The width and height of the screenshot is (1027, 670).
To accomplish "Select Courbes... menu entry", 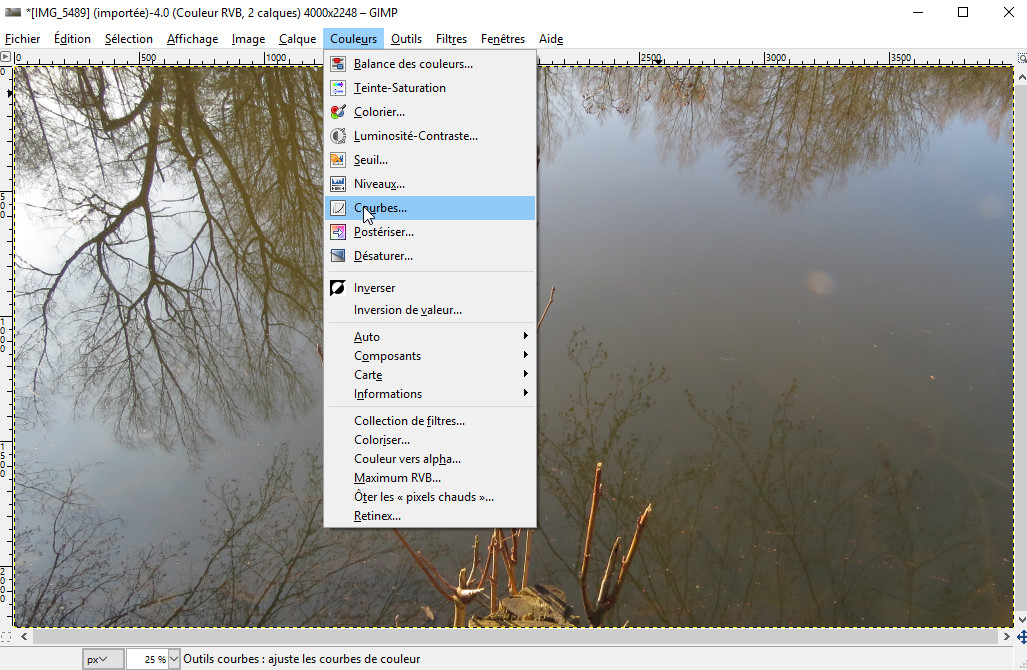I will [430, 208].
